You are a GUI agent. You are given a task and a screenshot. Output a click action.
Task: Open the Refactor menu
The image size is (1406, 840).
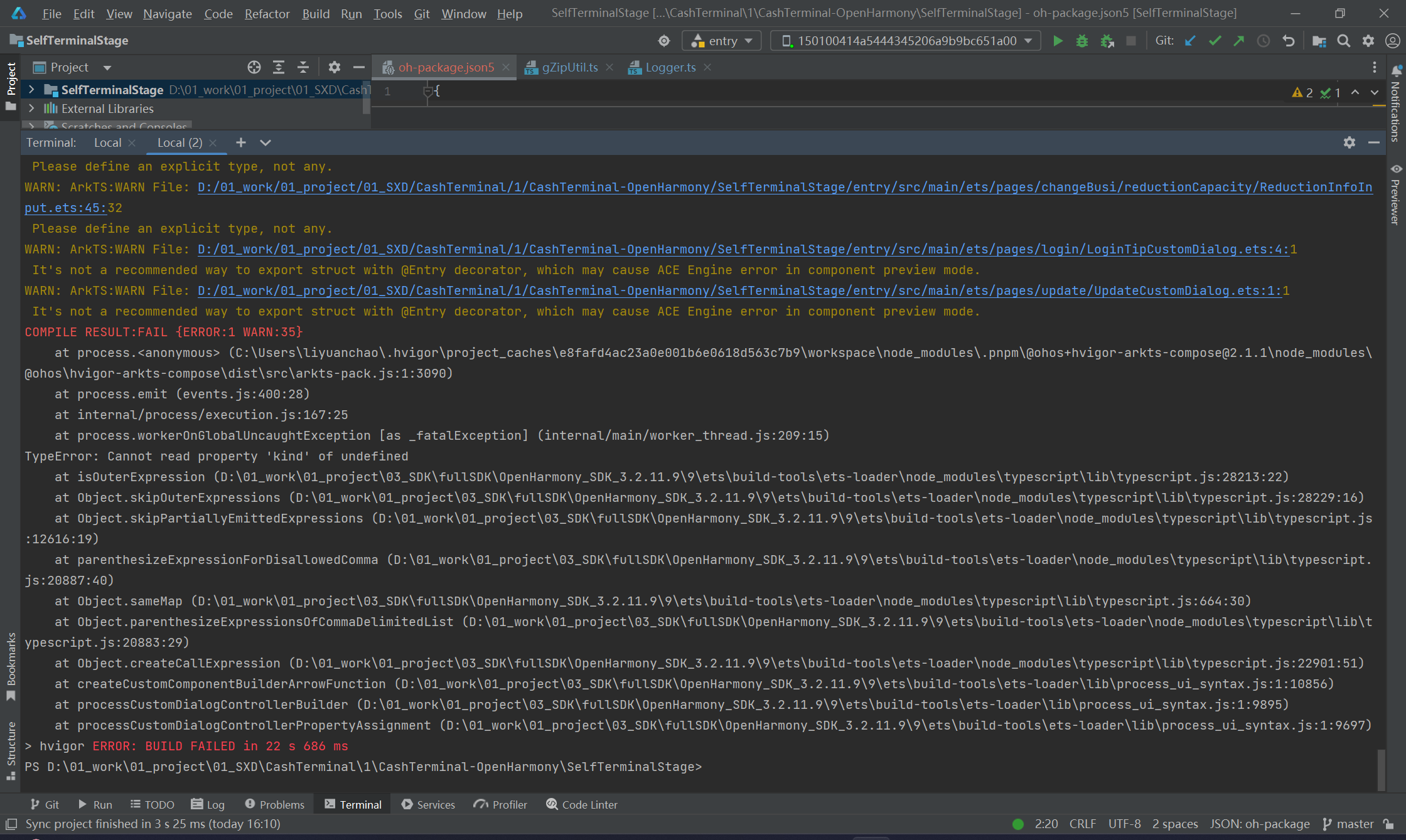tap(267, 14)
